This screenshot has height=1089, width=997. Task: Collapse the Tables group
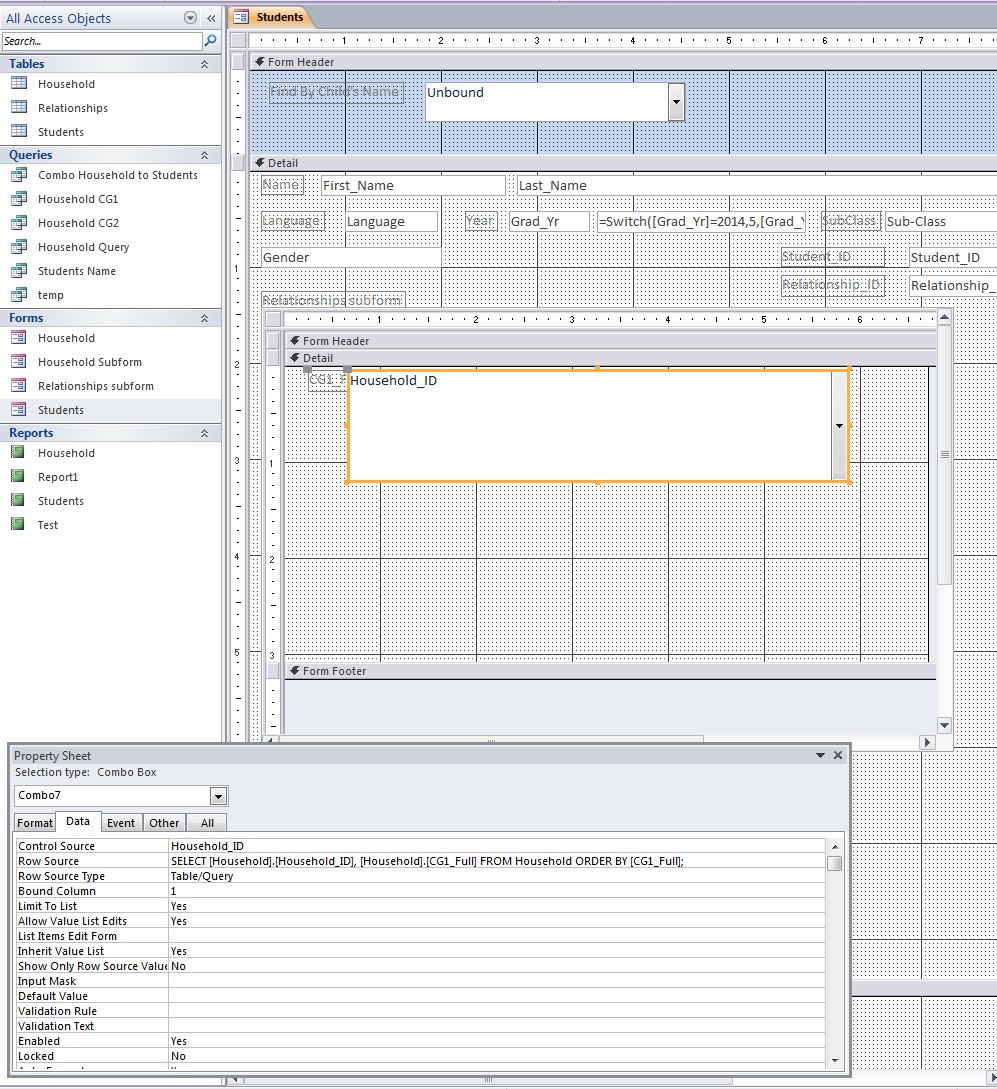205,64
